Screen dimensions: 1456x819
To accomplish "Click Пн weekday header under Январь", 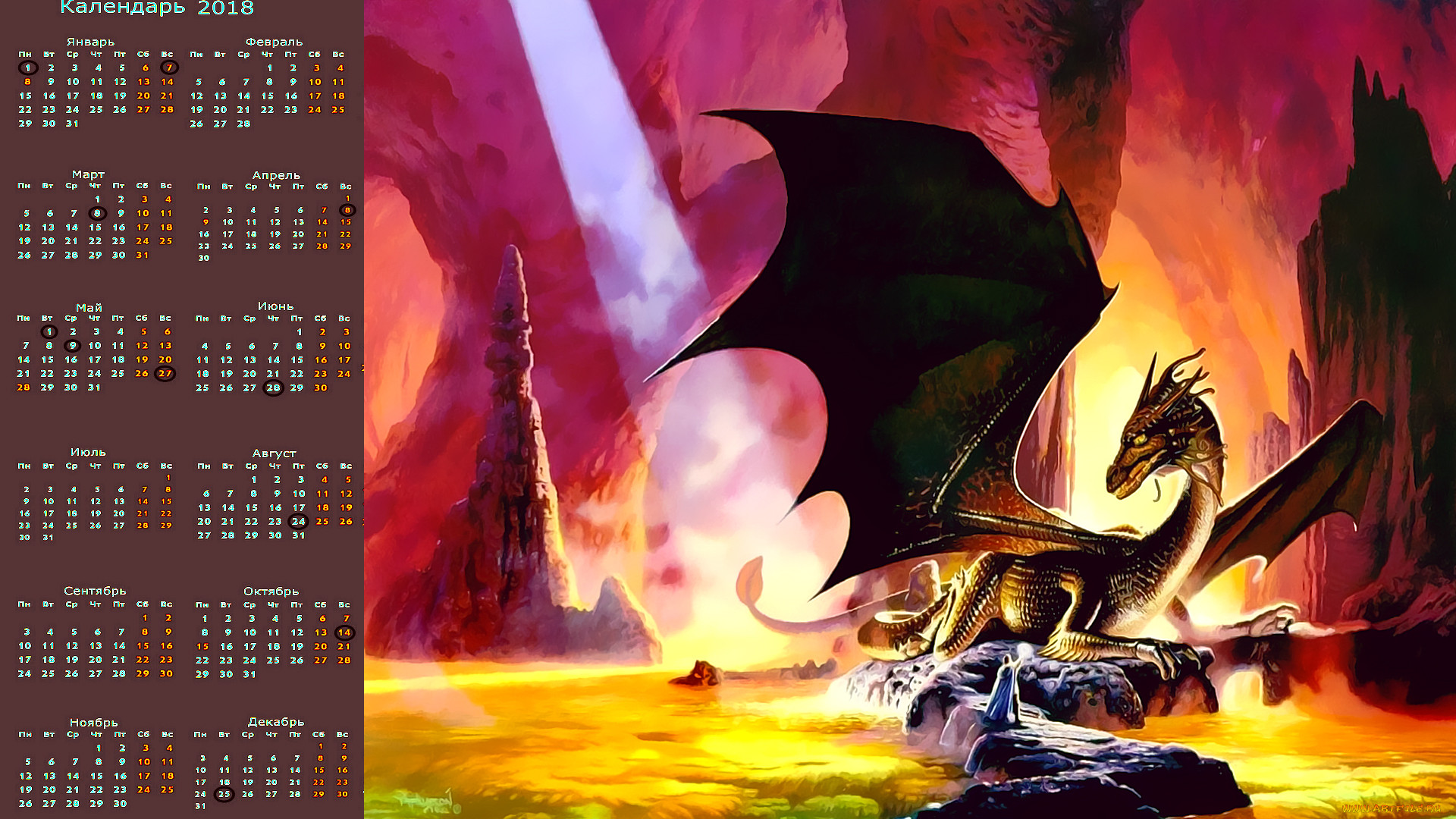I will pos(25,54).
